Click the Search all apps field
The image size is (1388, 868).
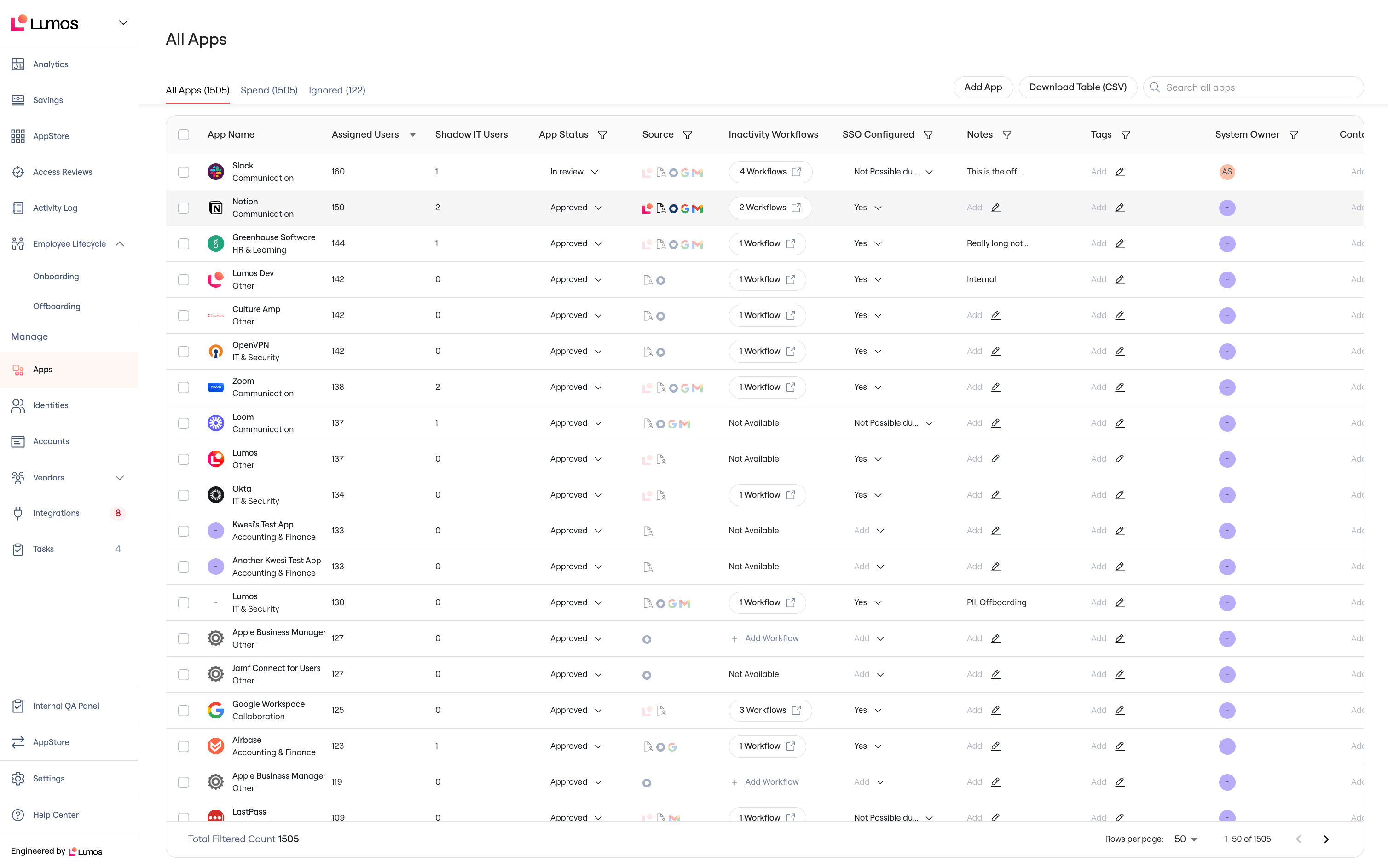(1253, 87)
